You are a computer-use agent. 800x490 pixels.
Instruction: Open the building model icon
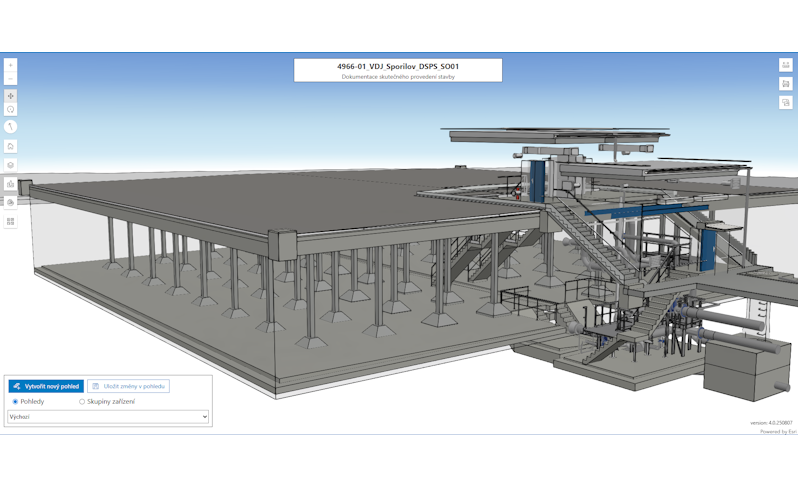pos(11,184)
